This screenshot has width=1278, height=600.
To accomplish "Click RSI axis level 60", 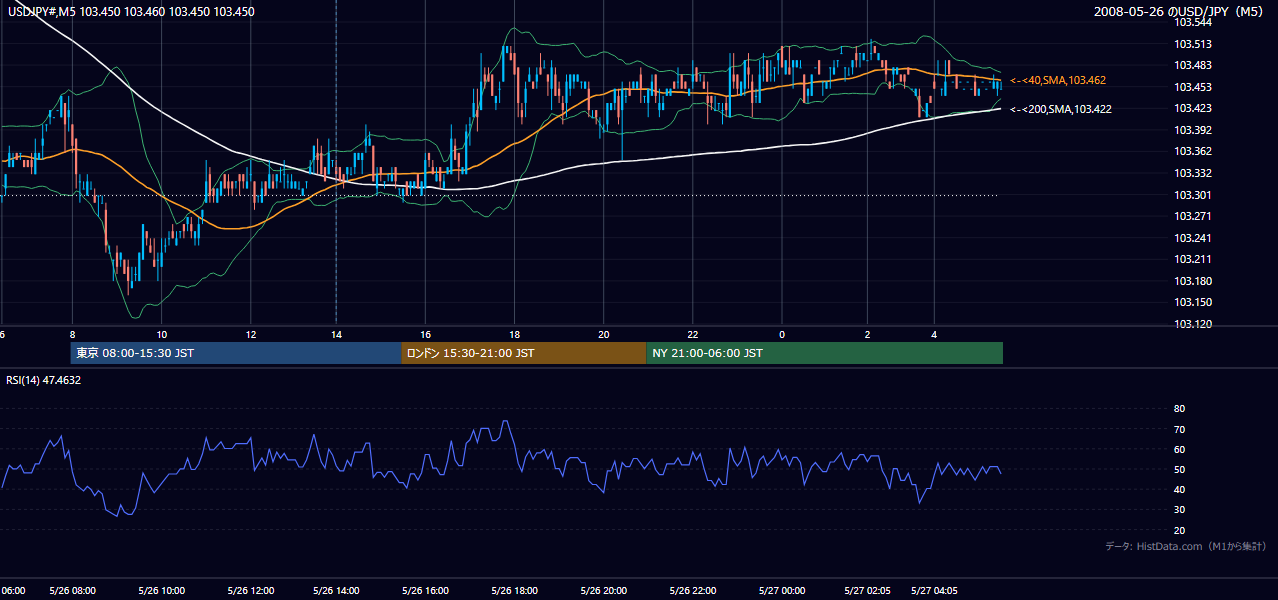I will point(1179,449).
